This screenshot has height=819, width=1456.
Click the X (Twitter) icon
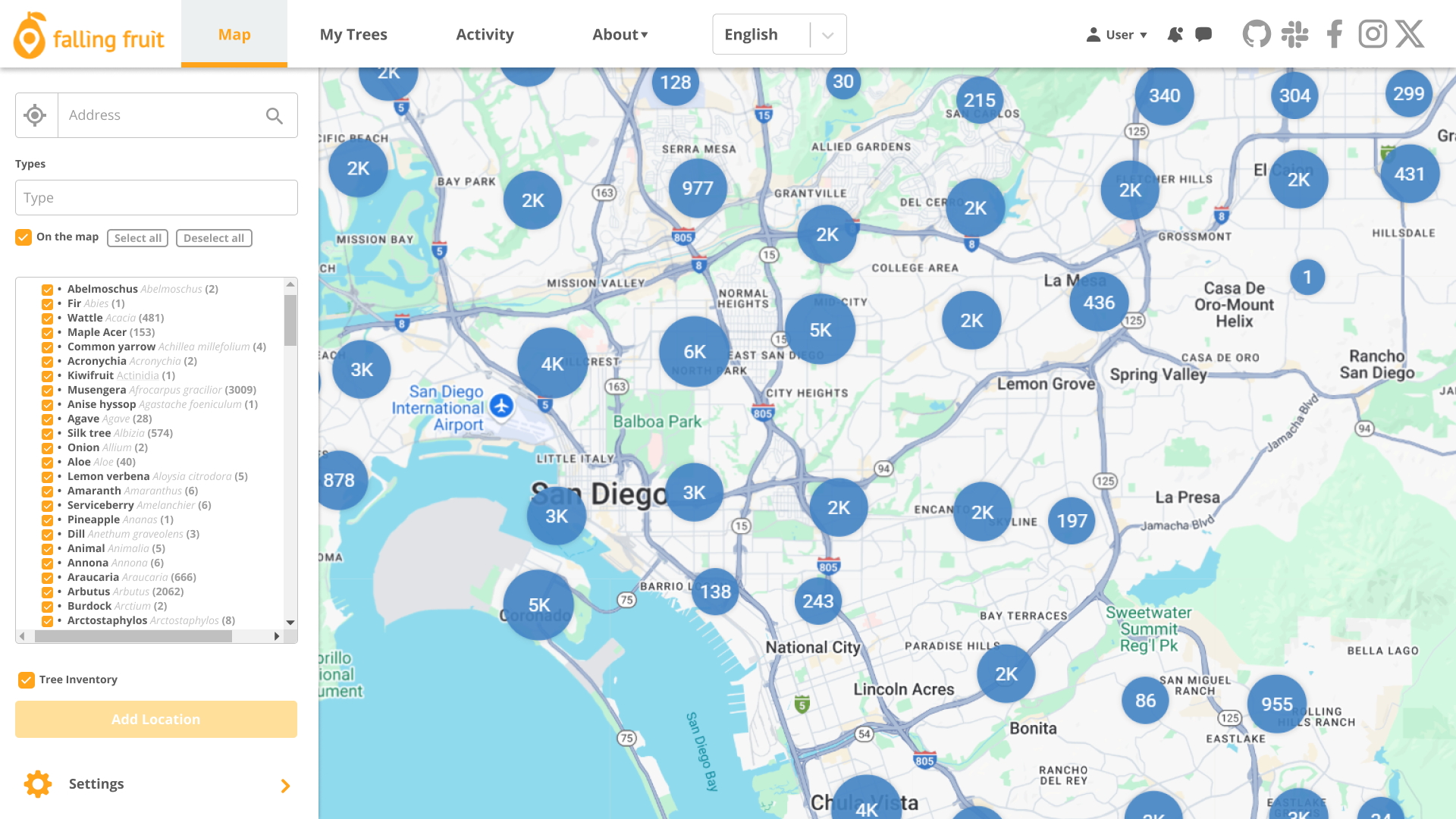[x=1410, y=34]
